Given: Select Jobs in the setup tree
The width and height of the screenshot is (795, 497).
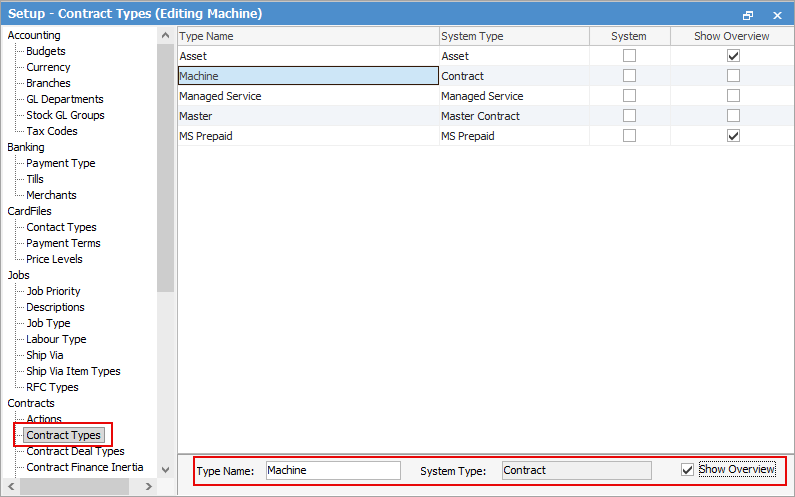Looking at the screenshot, I should pyautogui.click(x=18, y=275).
